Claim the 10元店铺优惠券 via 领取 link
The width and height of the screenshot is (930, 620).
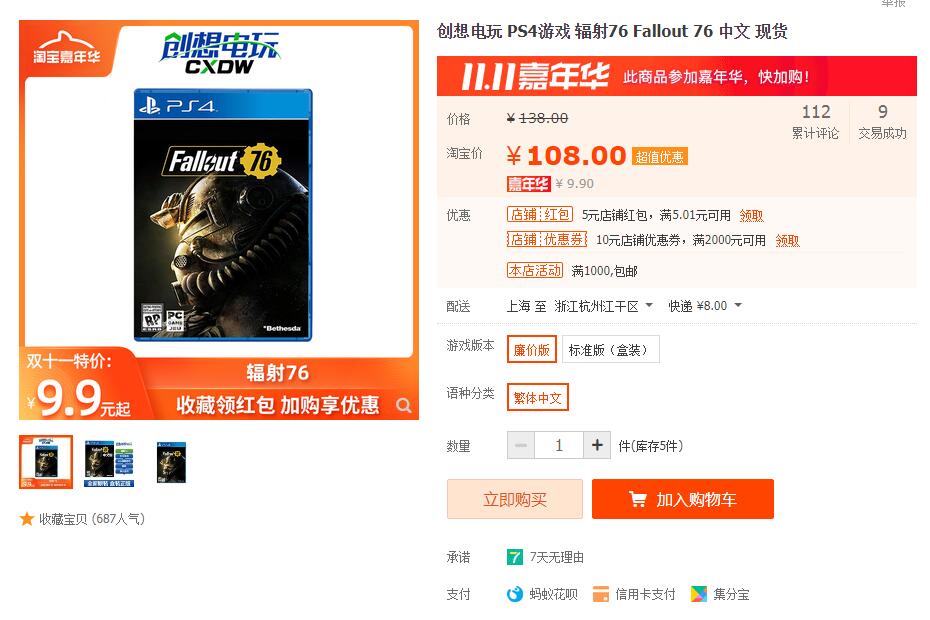click(788, 240)
